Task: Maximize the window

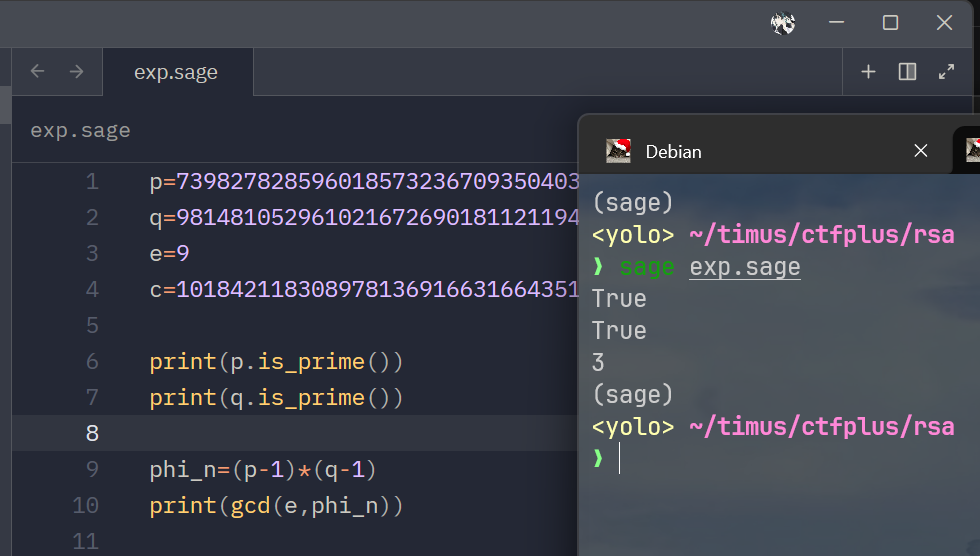Action: point(890,23)
